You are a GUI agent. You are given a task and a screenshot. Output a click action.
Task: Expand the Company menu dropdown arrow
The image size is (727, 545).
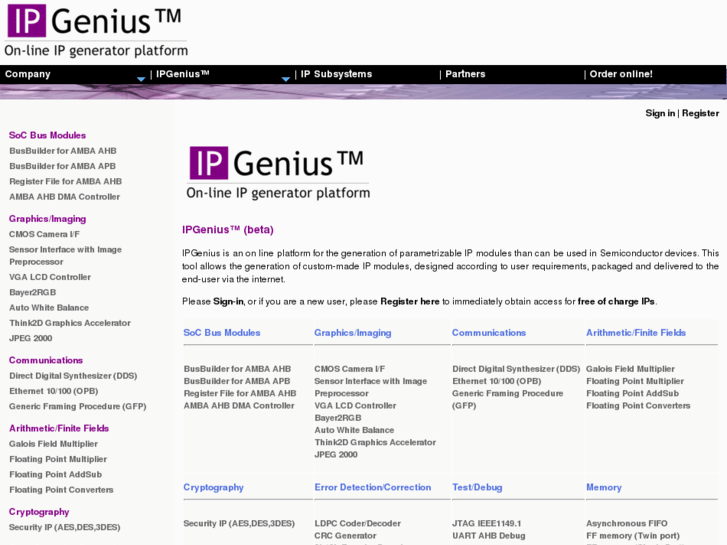[141, 79]
